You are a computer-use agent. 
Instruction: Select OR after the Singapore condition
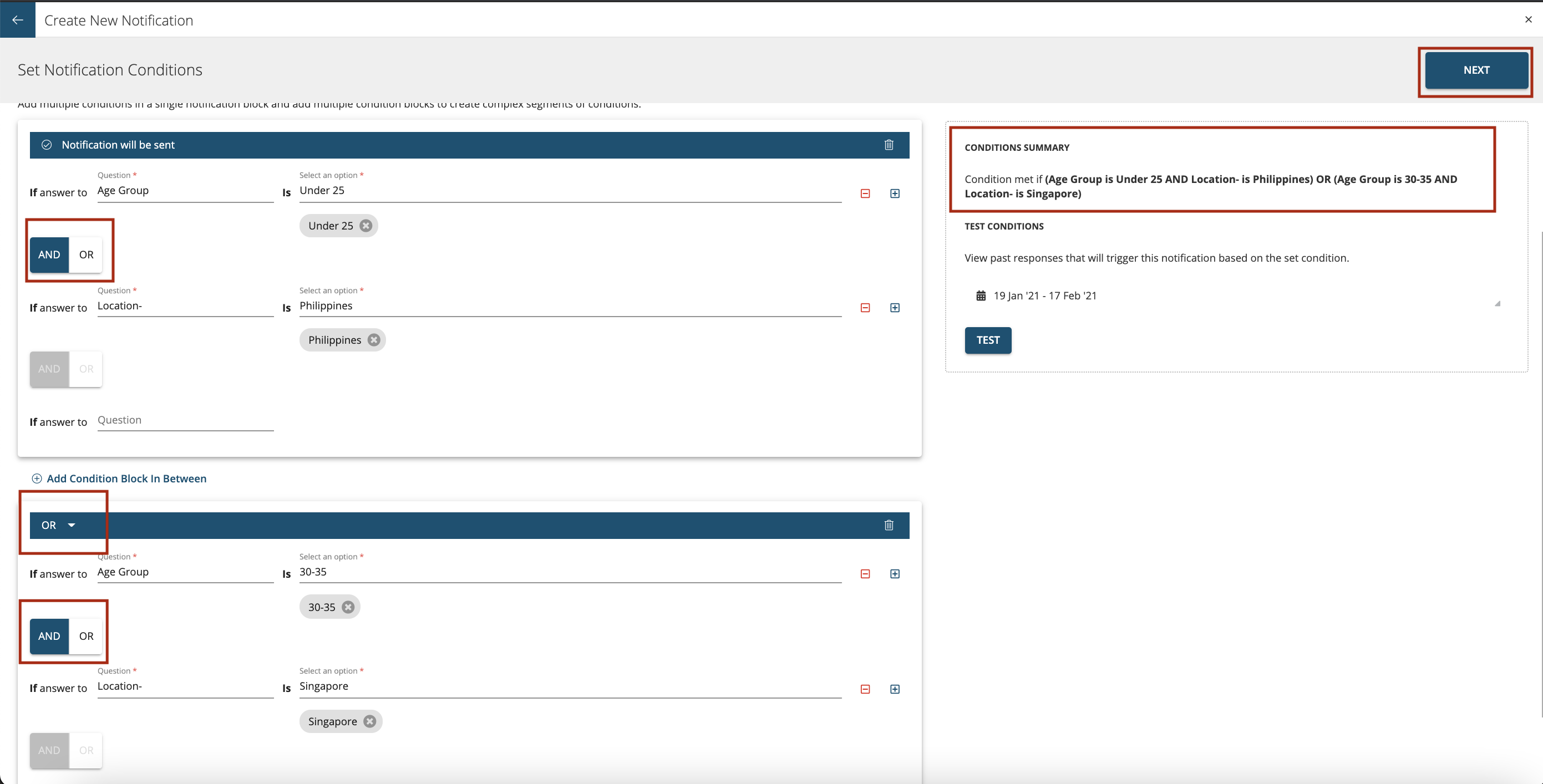[x=87, y=751]
